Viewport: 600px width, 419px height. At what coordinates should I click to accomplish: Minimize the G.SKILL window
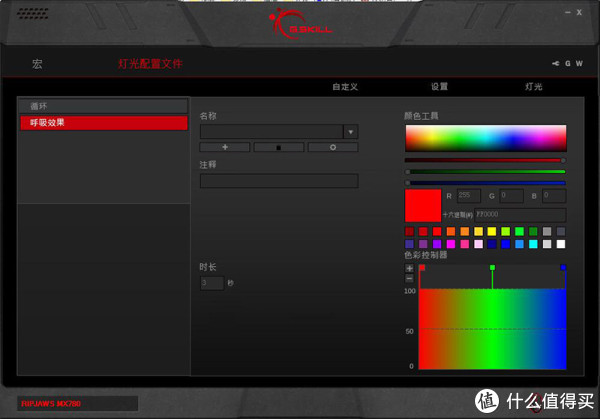point(568,12)
